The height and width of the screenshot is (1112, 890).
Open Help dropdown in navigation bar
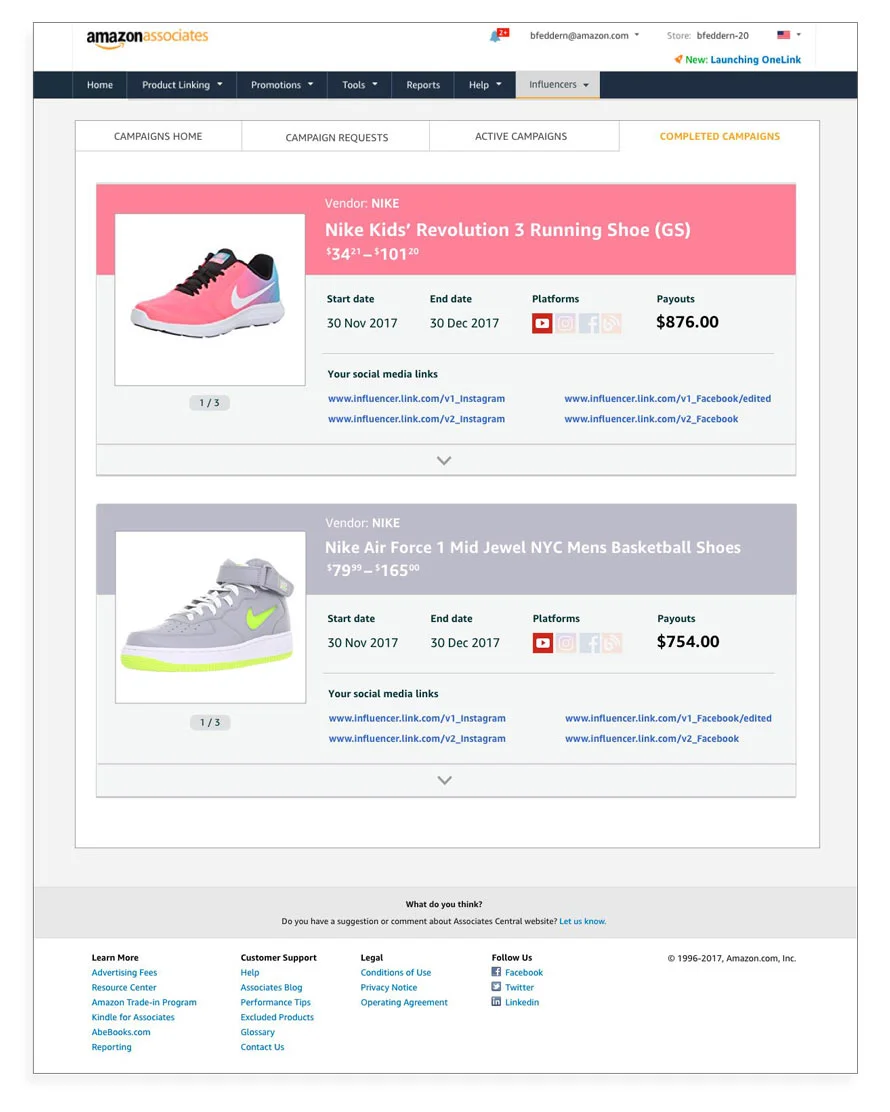[x=485, y=85]
